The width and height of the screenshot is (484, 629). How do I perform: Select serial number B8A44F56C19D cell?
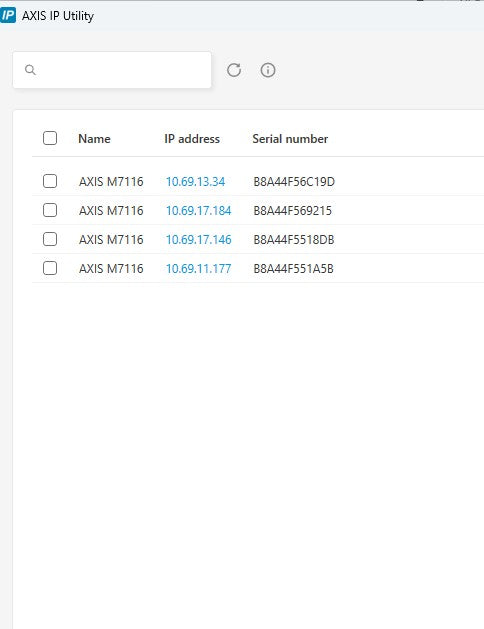coord(294,182)
